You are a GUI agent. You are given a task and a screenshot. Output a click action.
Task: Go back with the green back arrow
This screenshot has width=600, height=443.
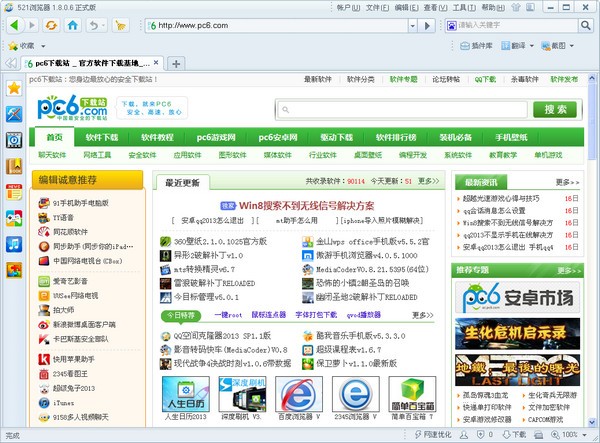click(14, 25)
